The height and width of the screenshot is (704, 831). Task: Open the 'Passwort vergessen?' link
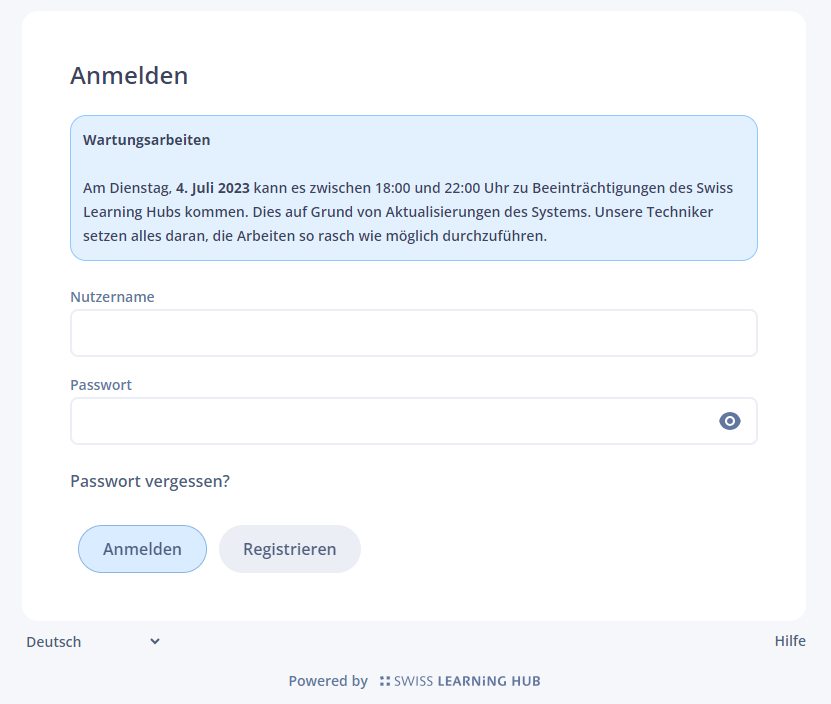pos(150,481)
